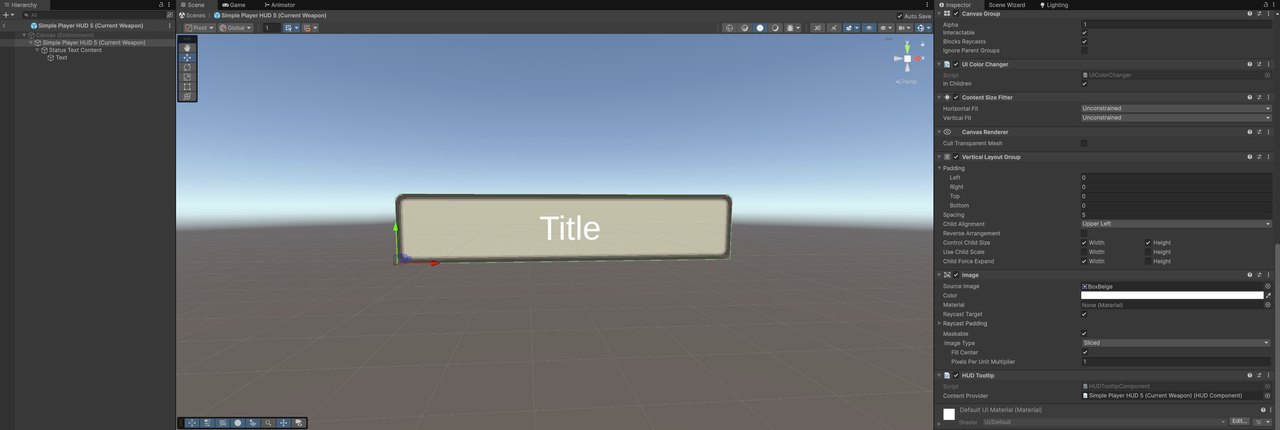Screen dimensions: 1280x430
Task: Open object picker for Image Material
Action: coord(1268,305)
